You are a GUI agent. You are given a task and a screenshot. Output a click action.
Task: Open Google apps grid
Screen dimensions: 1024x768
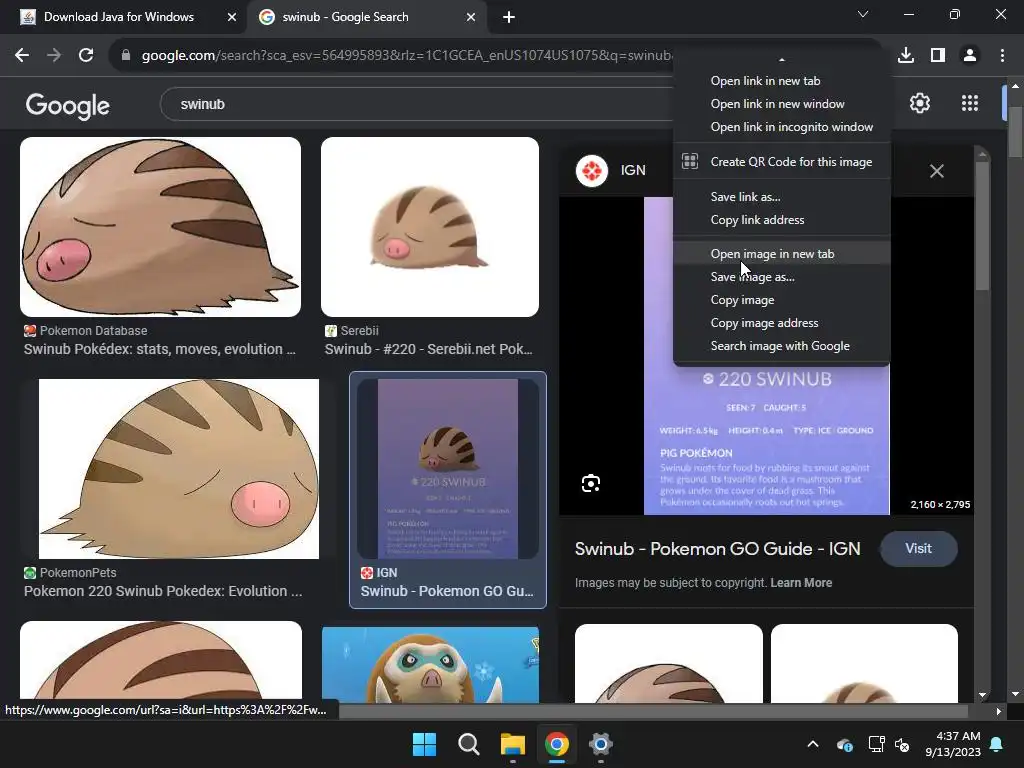click(x=970, y=103)
